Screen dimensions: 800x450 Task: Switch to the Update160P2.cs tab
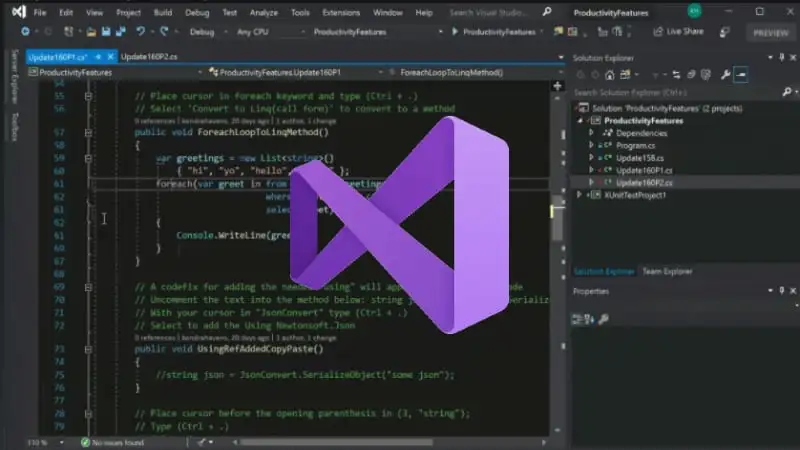[x=149, y=57]
